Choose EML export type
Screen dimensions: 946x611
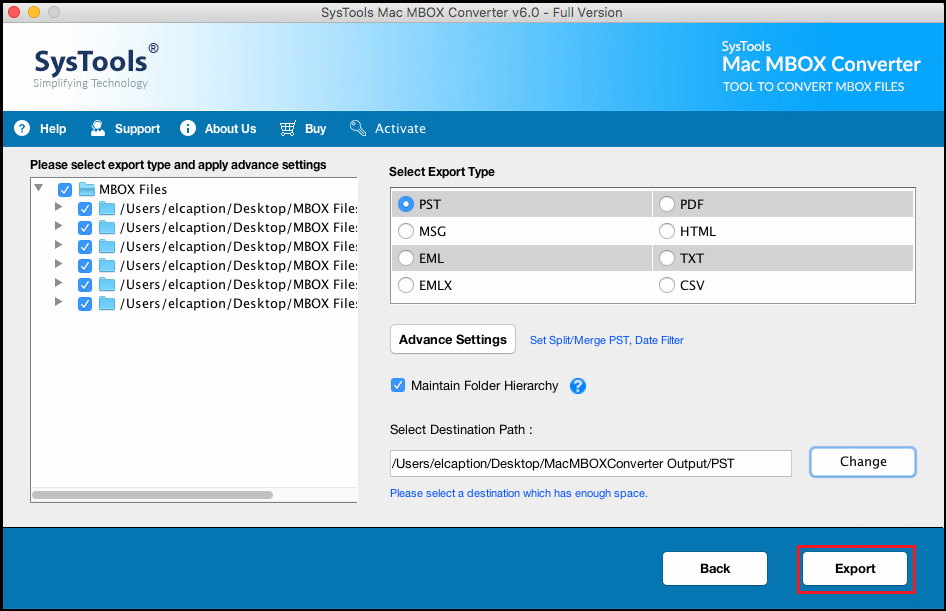tap(406, 258)
